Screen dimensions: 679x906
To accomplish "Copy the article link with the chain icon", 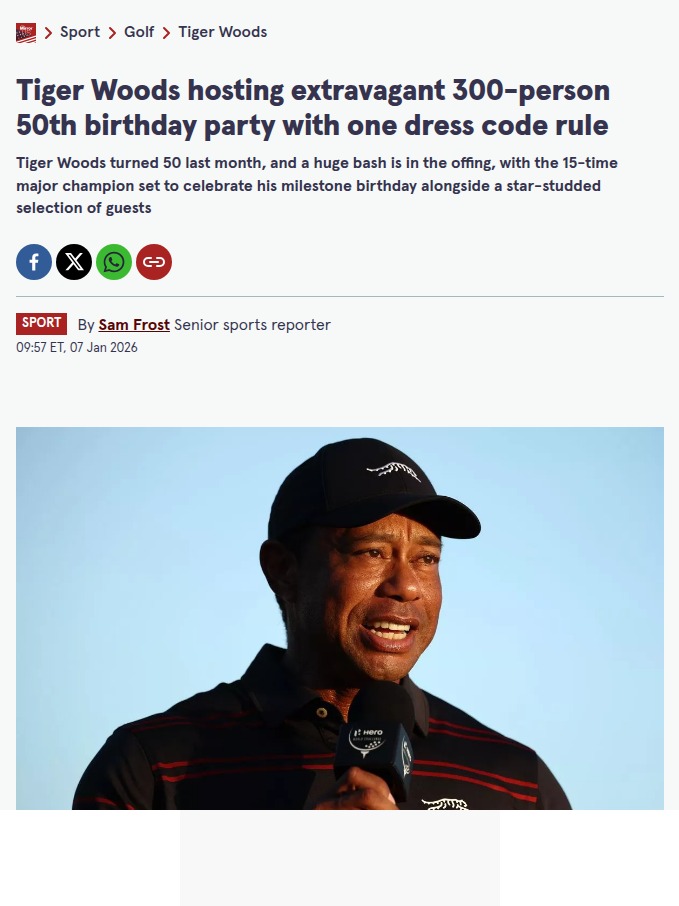I will [154, 262].
